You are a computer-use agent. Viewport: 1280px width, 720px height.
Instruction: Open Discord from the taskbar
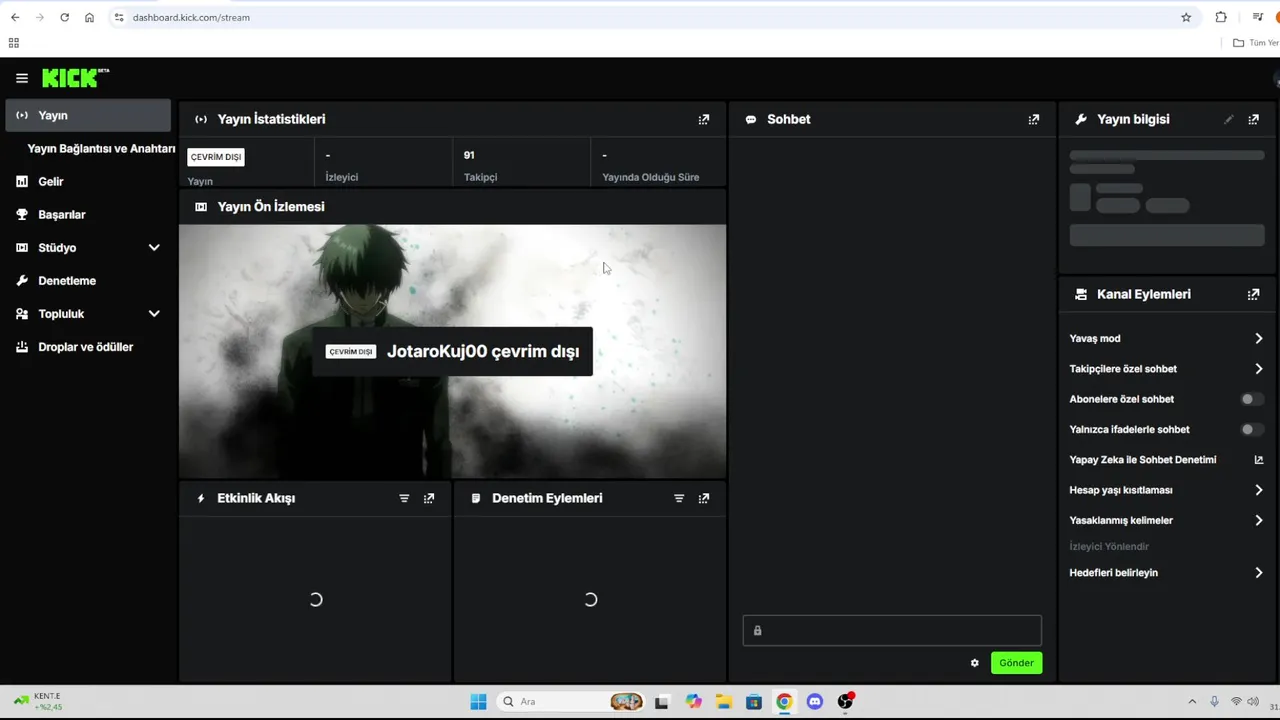pyautogui.click(x=814, y=702)
